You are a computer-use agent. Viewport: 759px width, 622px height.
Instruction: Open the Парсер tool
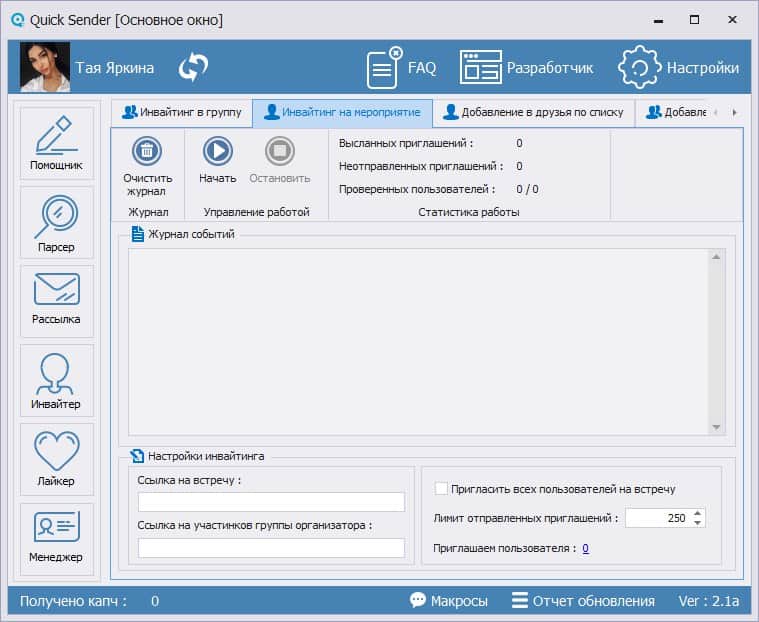(x=57, y=223)
